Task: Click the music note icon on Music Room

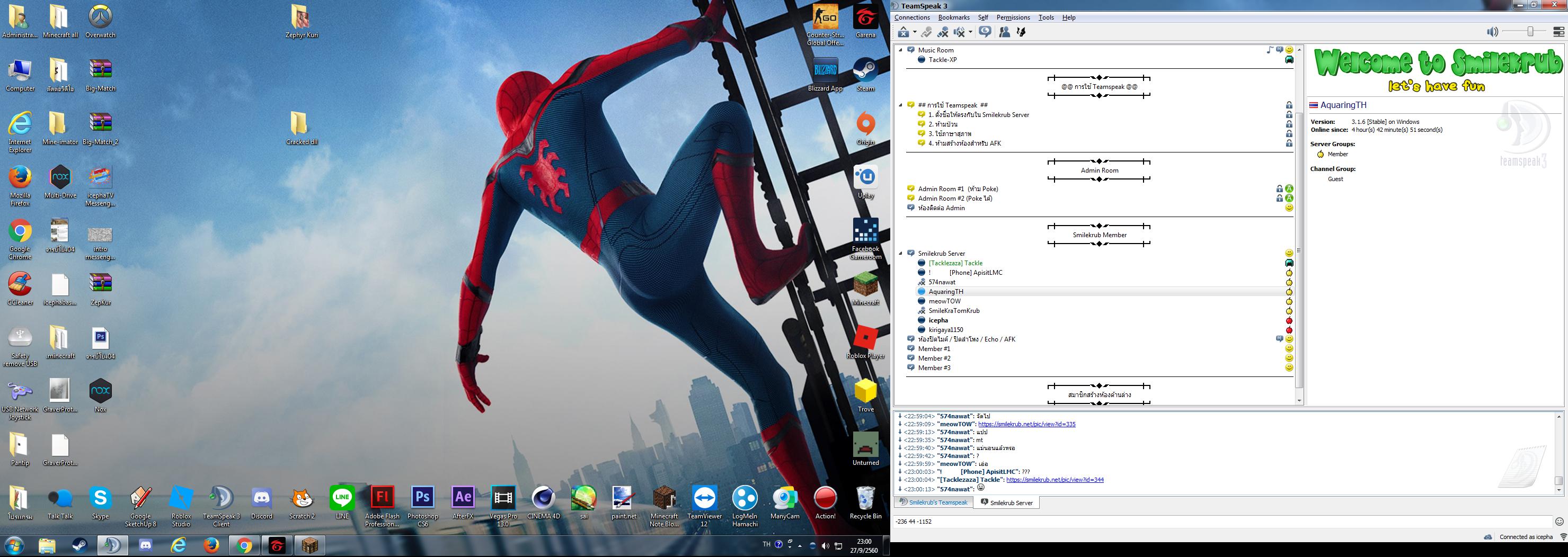Action: coord(1269,50)
